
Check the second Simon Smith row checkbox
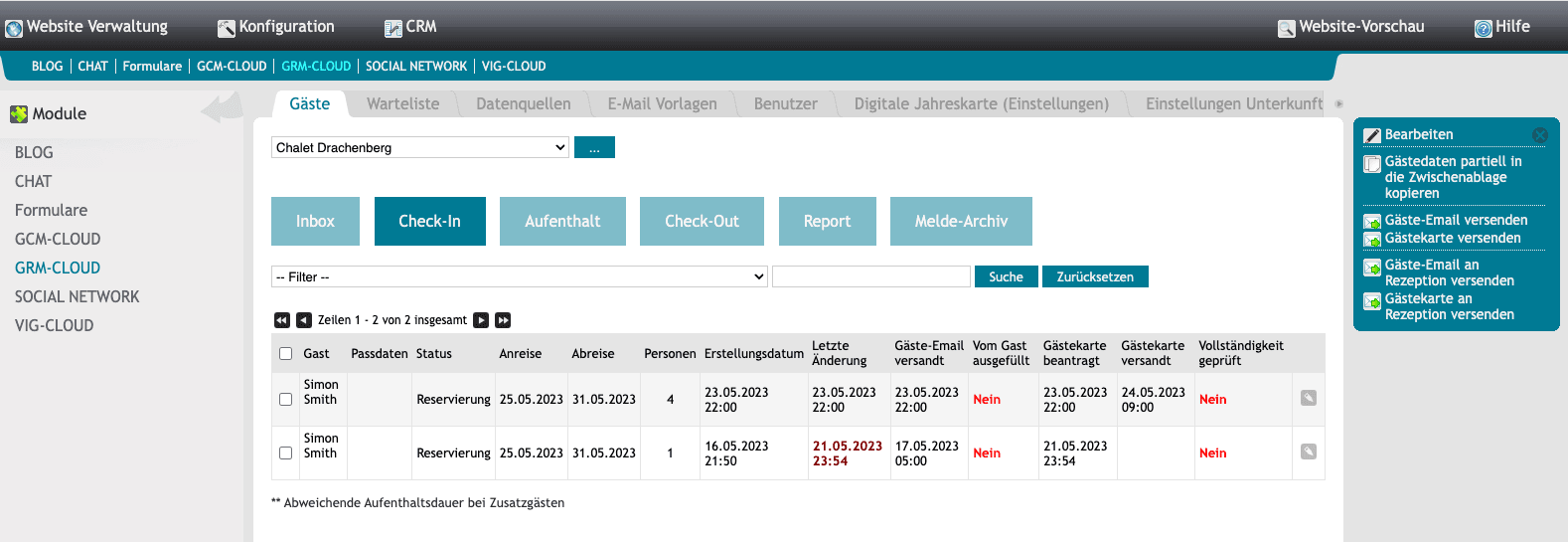point(286,452)
